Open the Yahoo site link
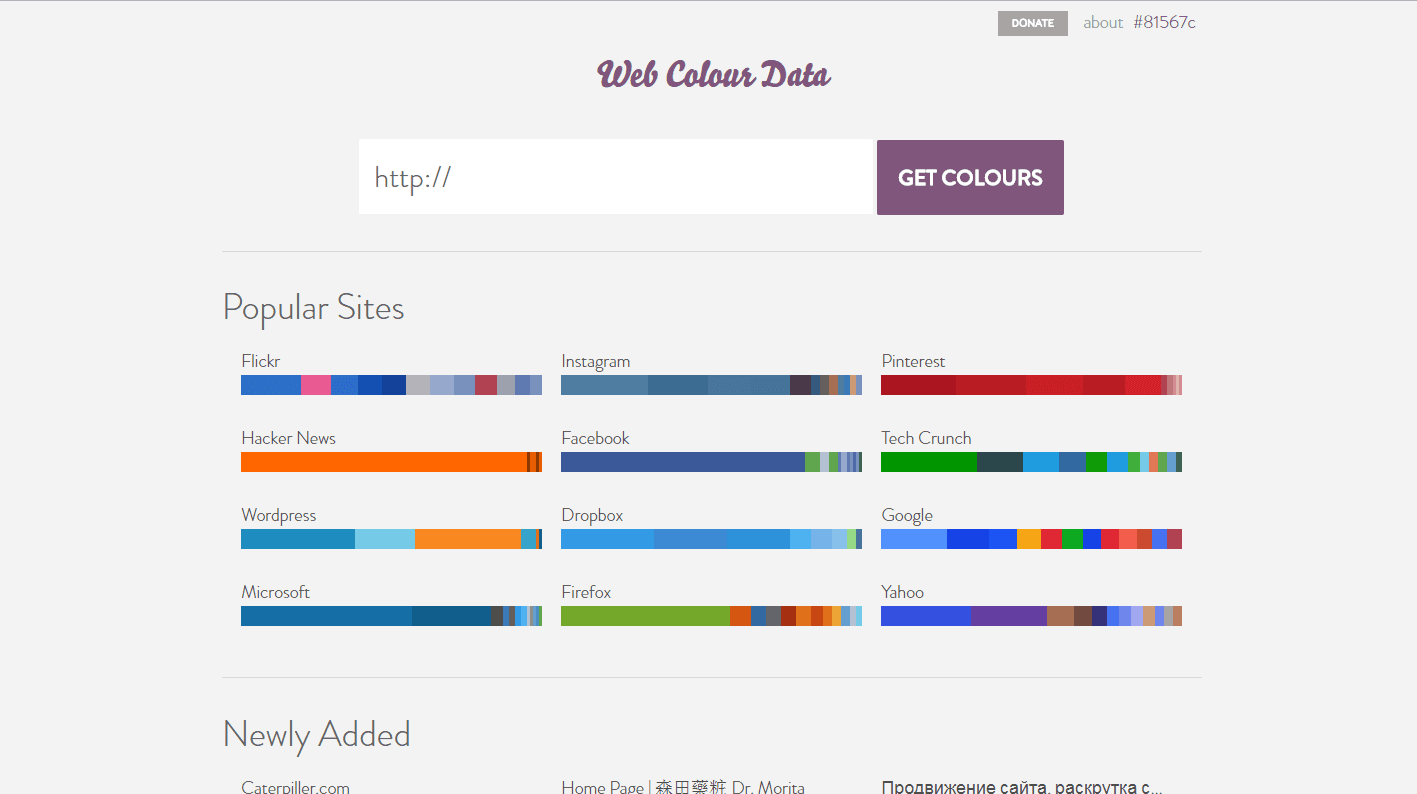 coord(902,592)
